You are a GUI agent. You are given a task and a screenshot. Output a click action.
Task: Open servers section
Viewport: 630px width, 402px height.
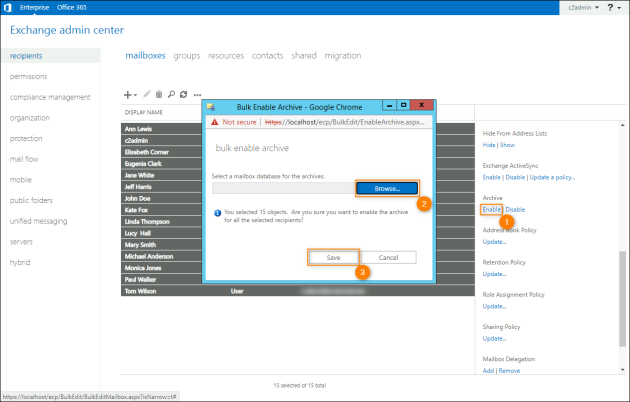tap(21, 242)
